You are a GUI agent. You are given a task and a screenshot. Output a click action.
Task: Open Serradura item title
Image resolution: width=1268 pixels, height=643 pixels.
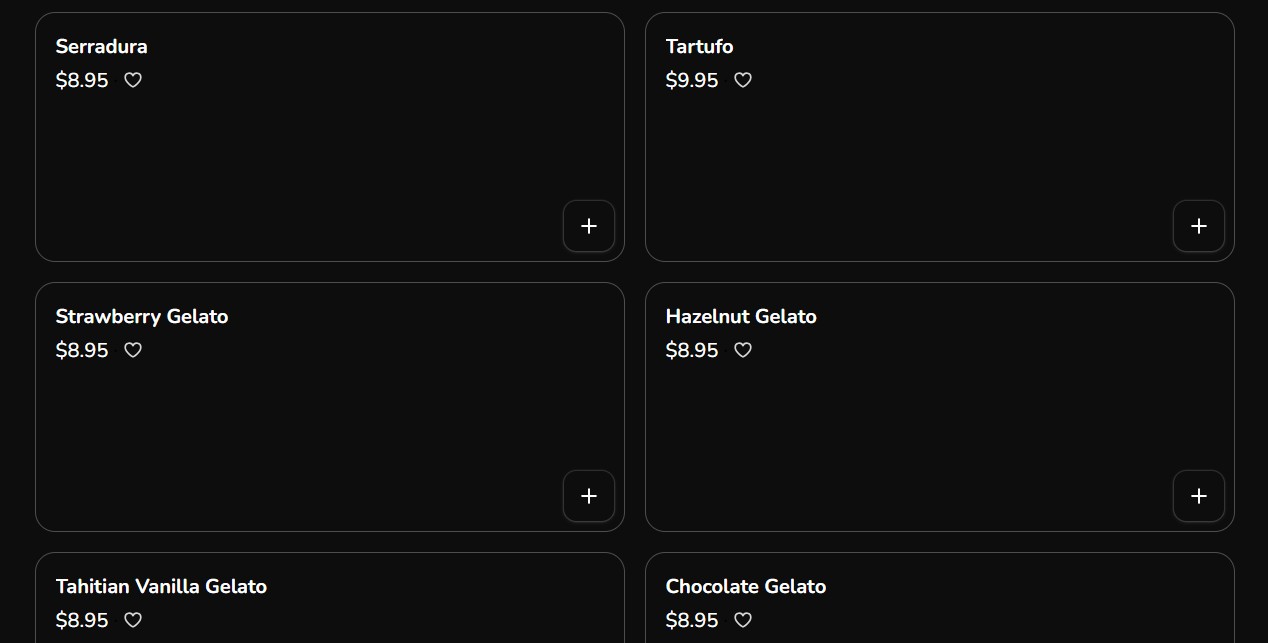101,46
